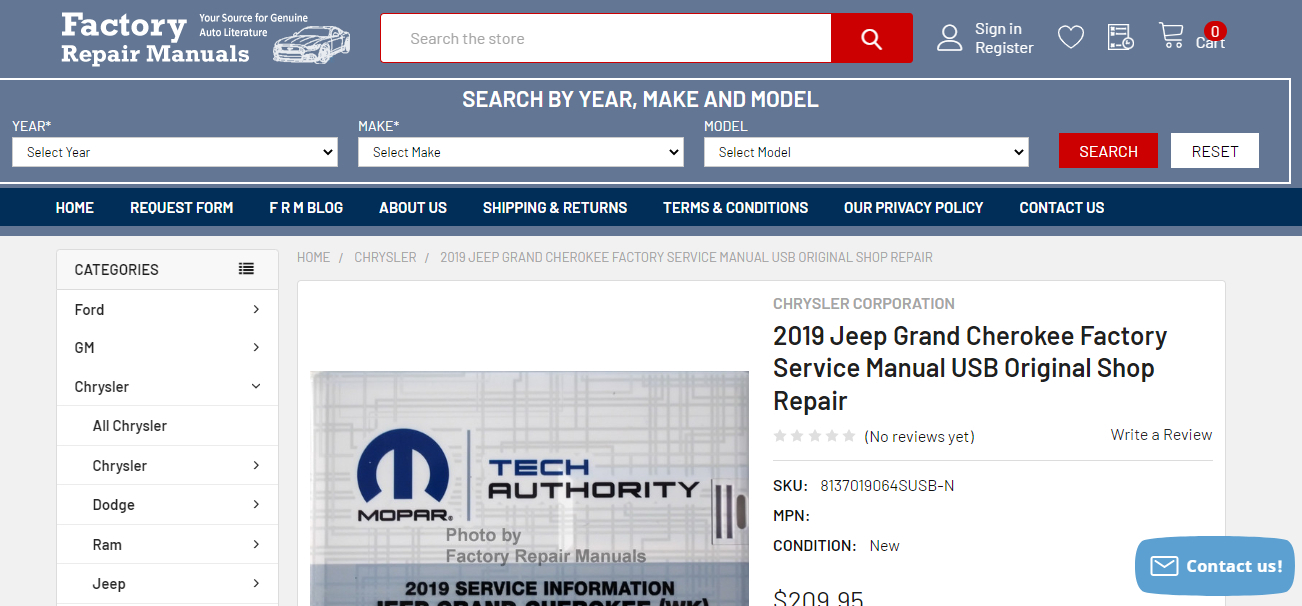Click the RESET button
The width and height of the screenshot is (1302, 606).
(1215, 151)
